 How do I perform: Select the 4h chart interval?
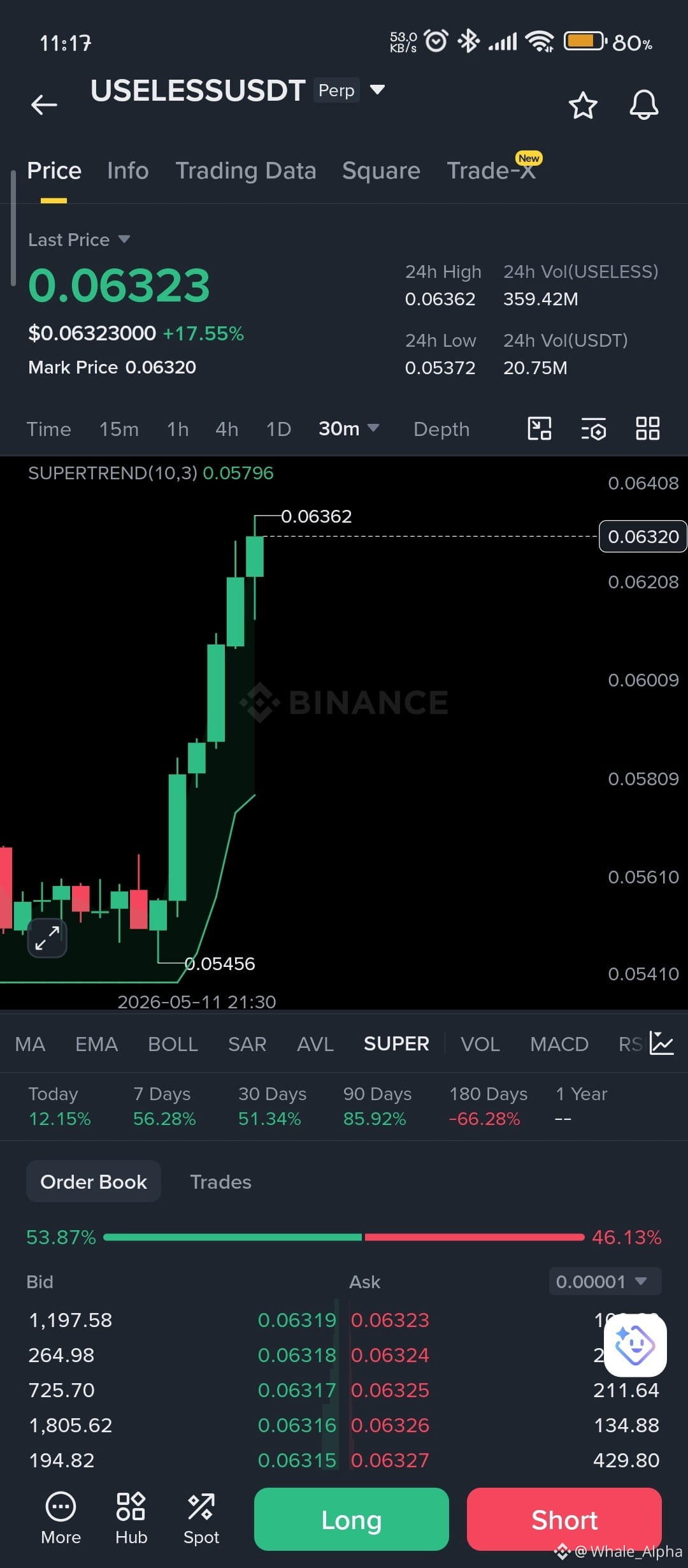click(x=227, y=429)
